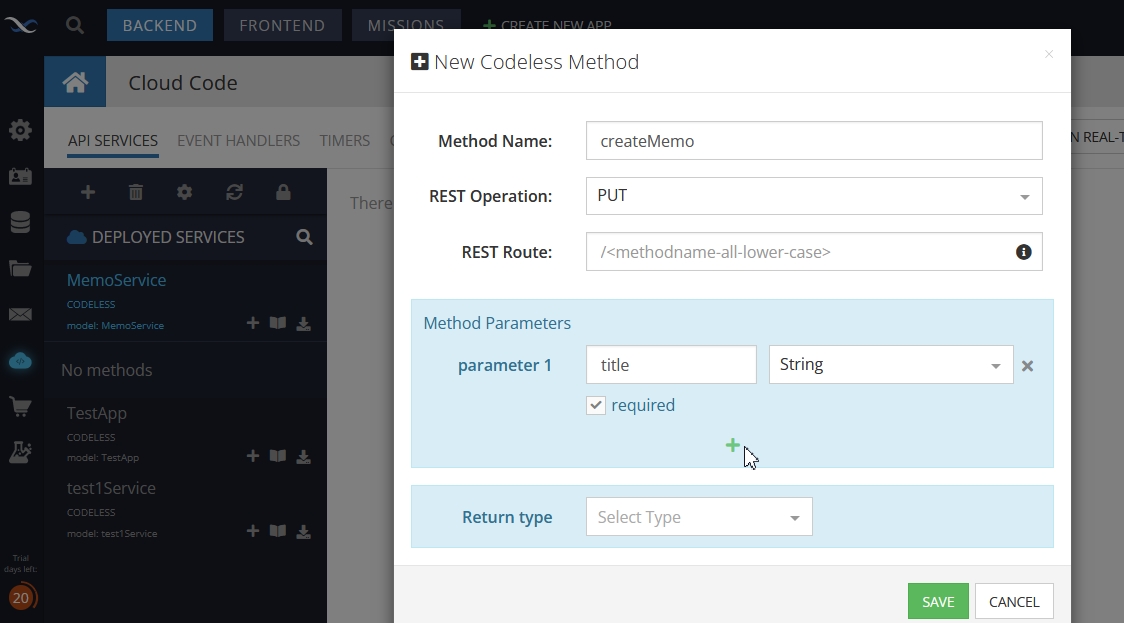The image size is (1124, 623).
Task: Download MemoService with download icon
Action: [303, 324]
